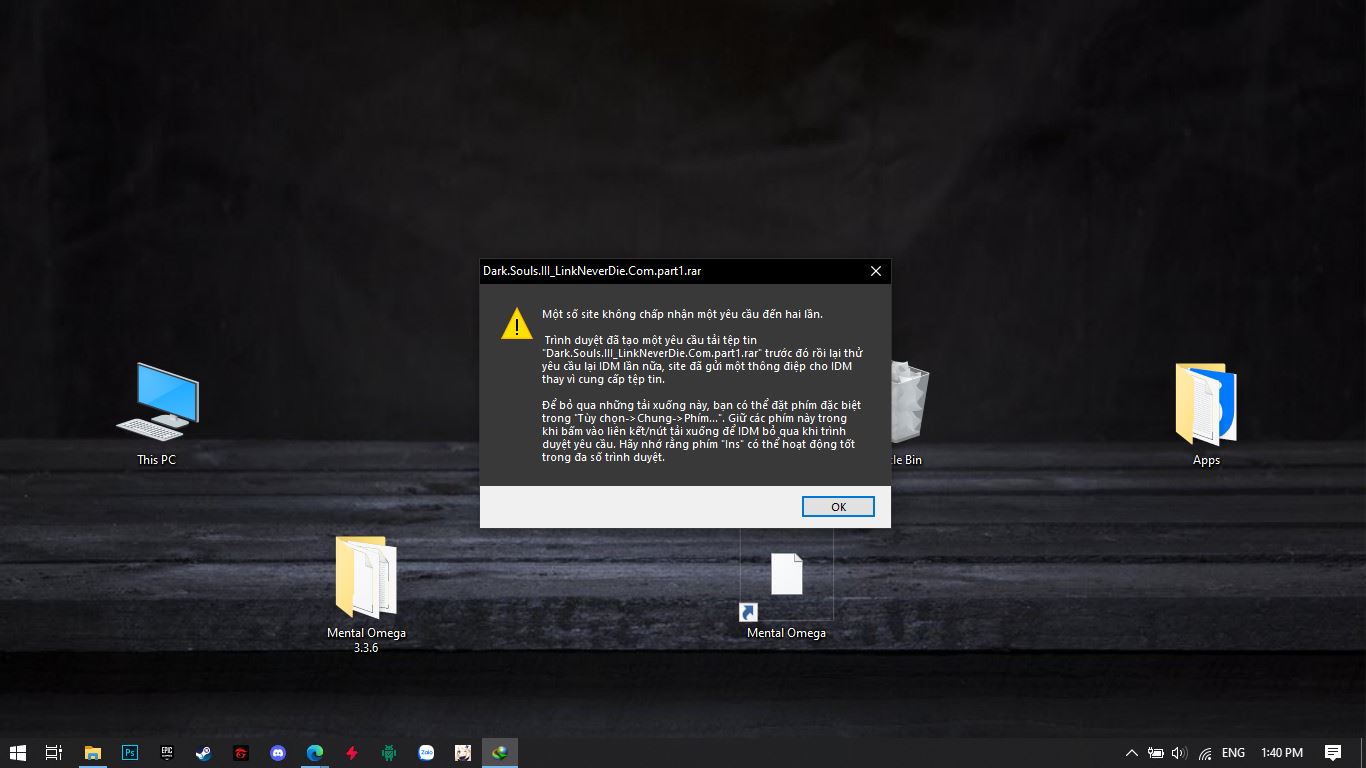Open Epic Games Launcher from taskbar
1366x768 pixels.
pos(166,753)
